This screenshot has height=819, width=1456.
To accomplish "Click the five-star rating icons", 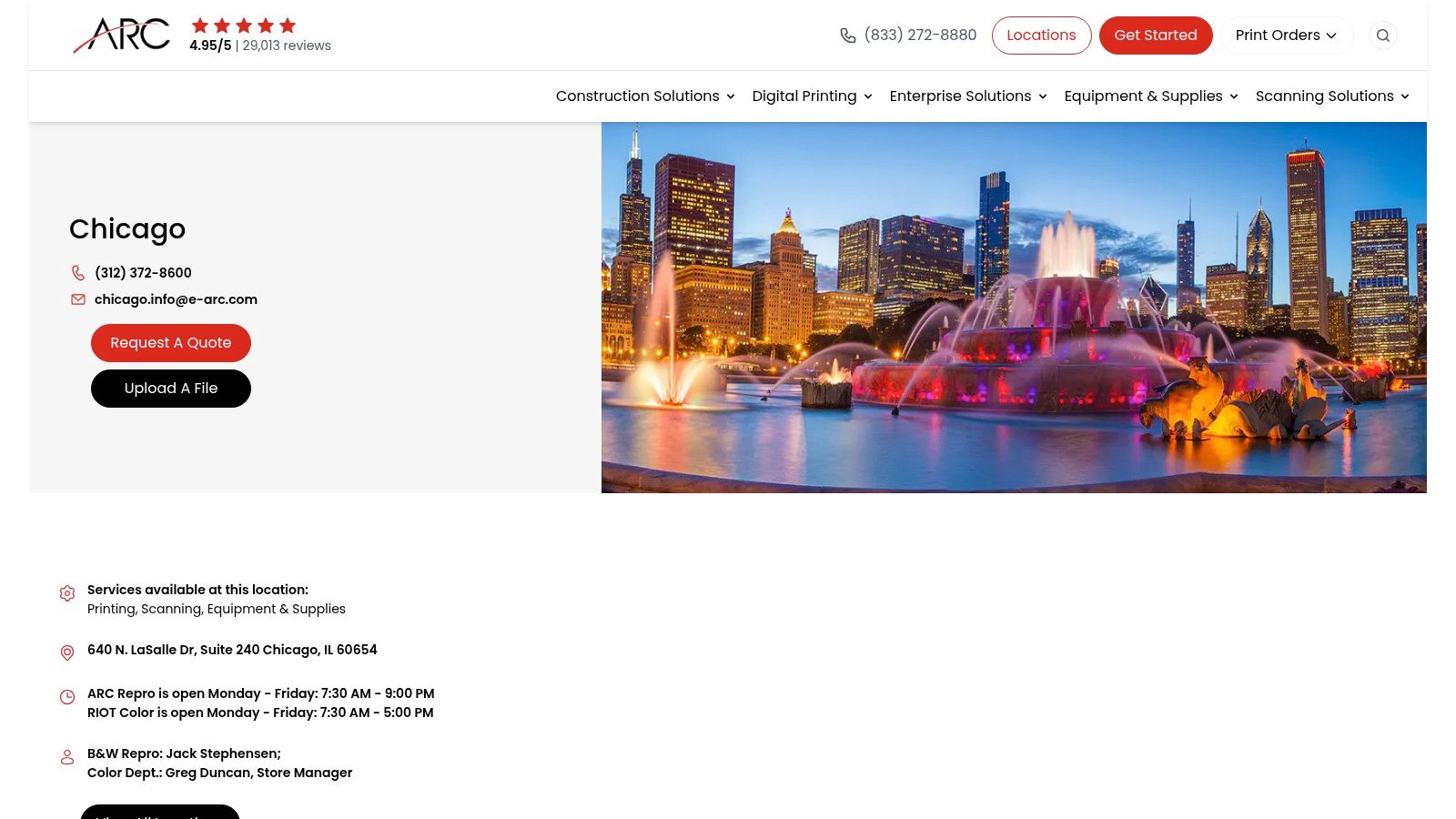I will 243,25.
